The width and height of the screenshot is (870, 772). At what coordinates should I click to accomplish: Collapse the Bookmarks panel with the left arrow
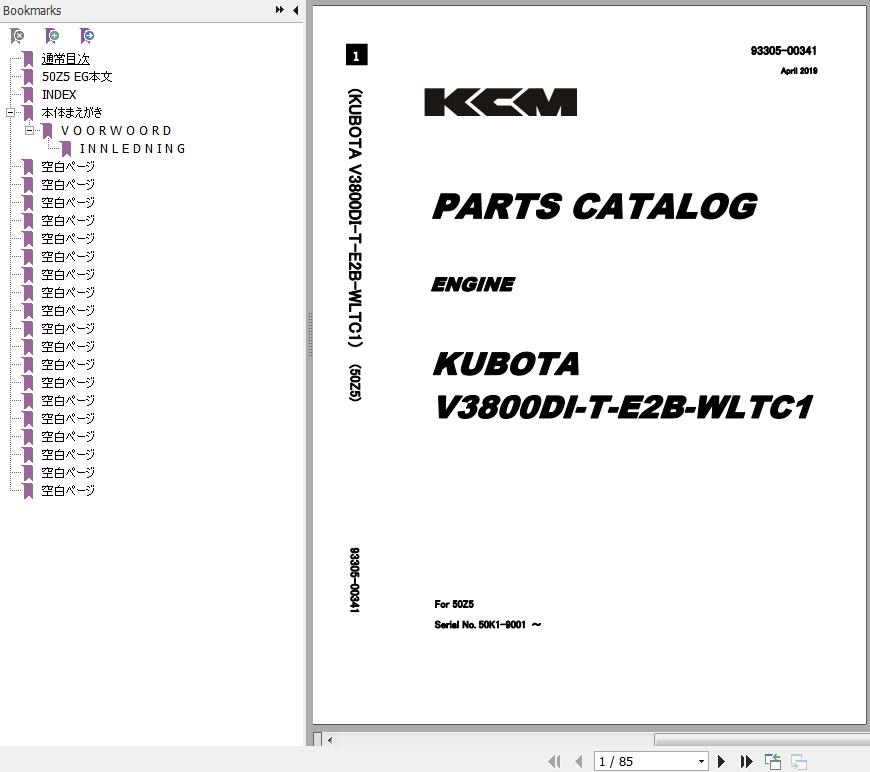[x=295, y=10]
